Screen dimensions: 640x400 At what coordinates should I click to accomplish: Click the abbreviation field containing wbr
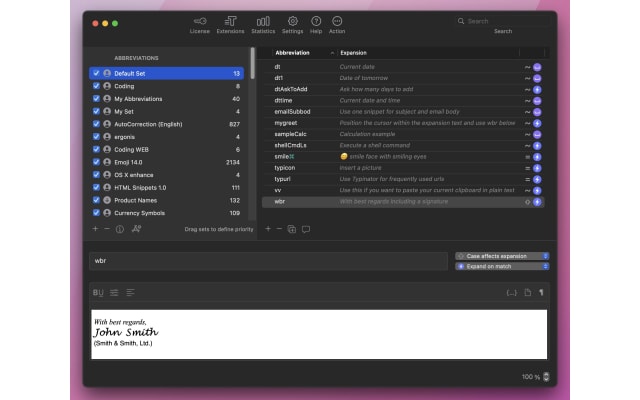(268, 261)
